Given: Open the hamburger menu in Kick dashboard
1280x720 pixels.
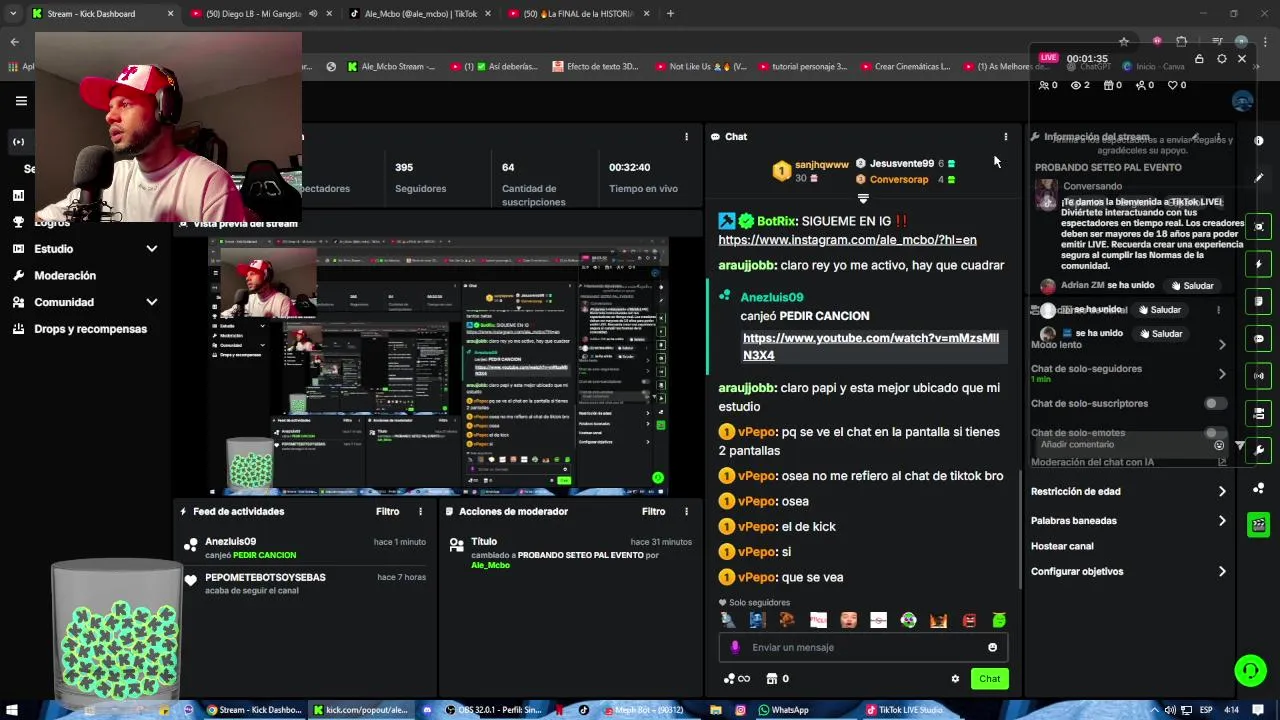Looking at the screenshot, I should point(20,101).
